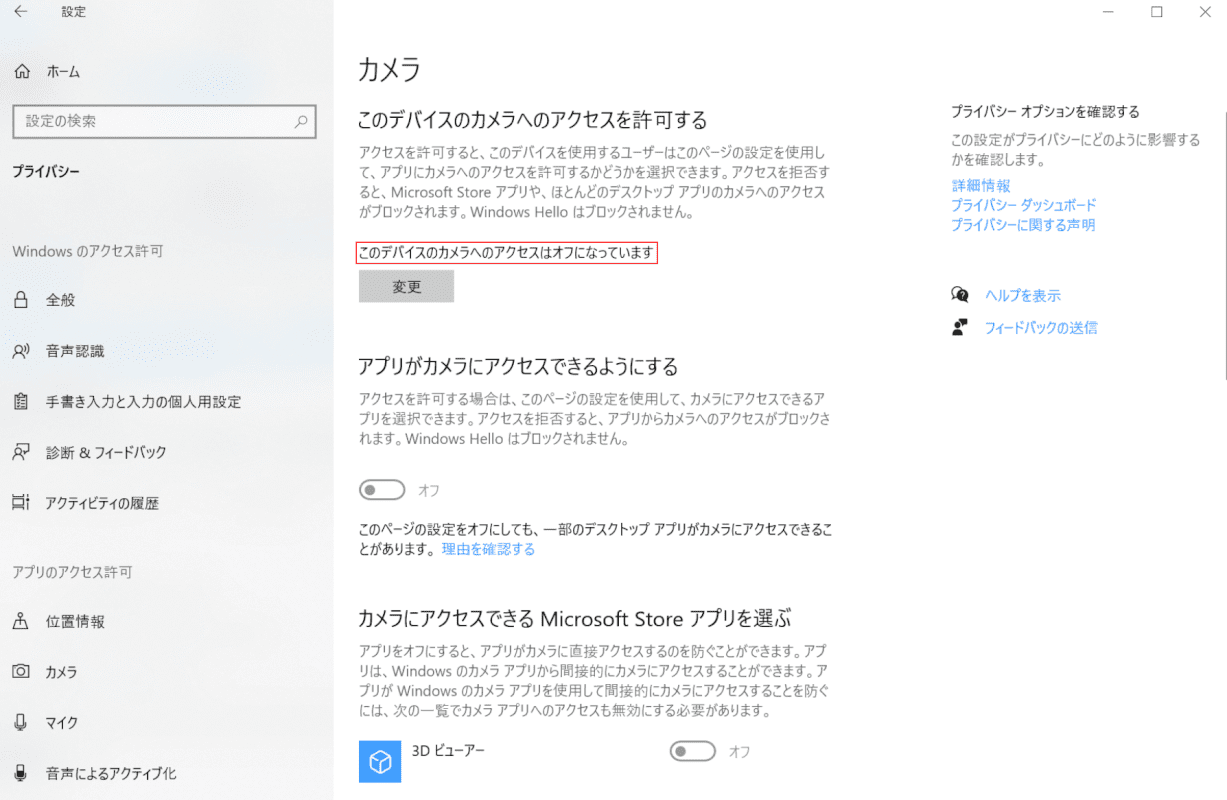Select the Activity history icon
The height and width of the screenshot is (800, 1227).
pos(21,503)
